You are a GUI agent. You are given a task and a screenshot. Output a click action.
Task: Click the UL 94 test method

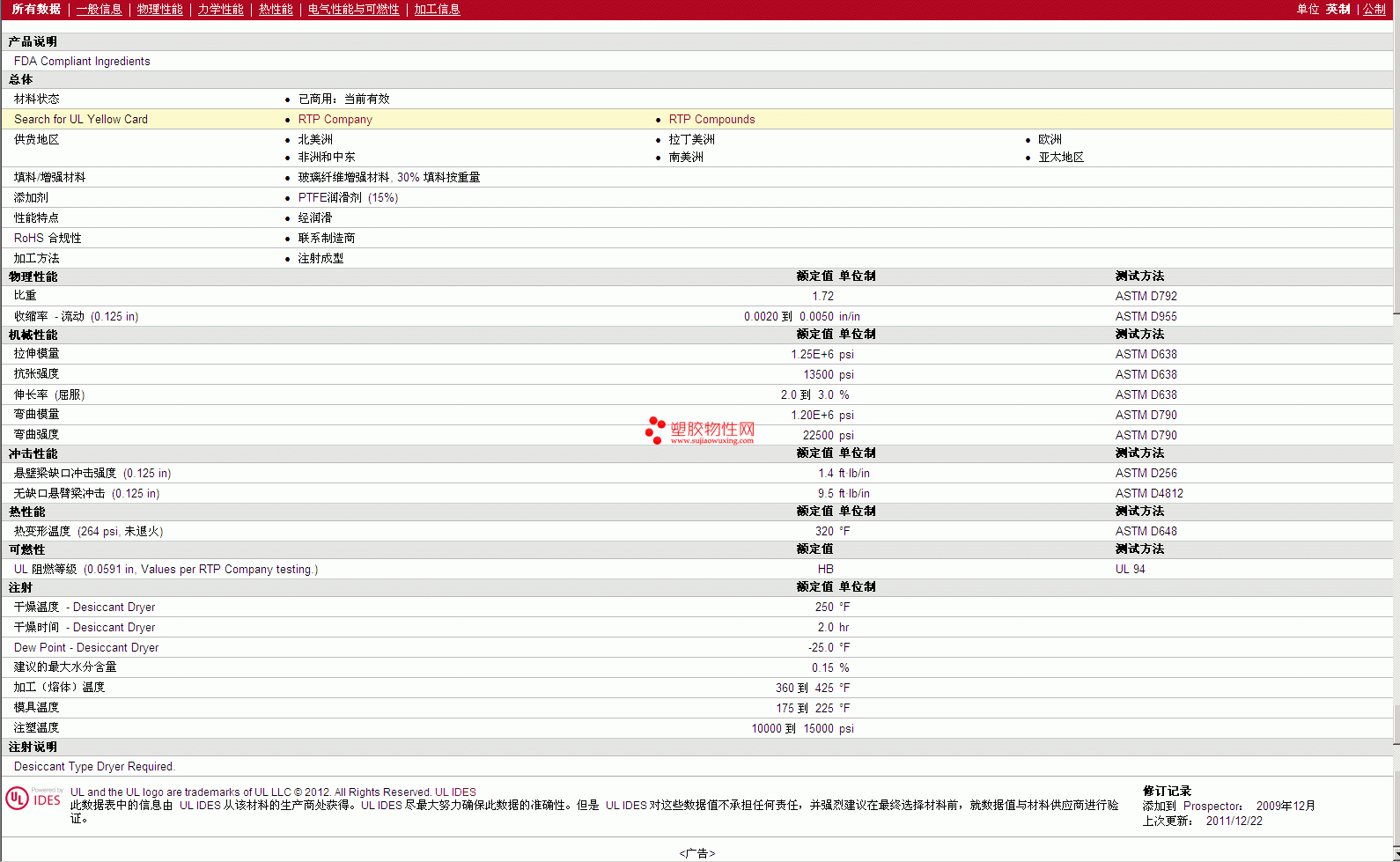tap(1130, 569)
